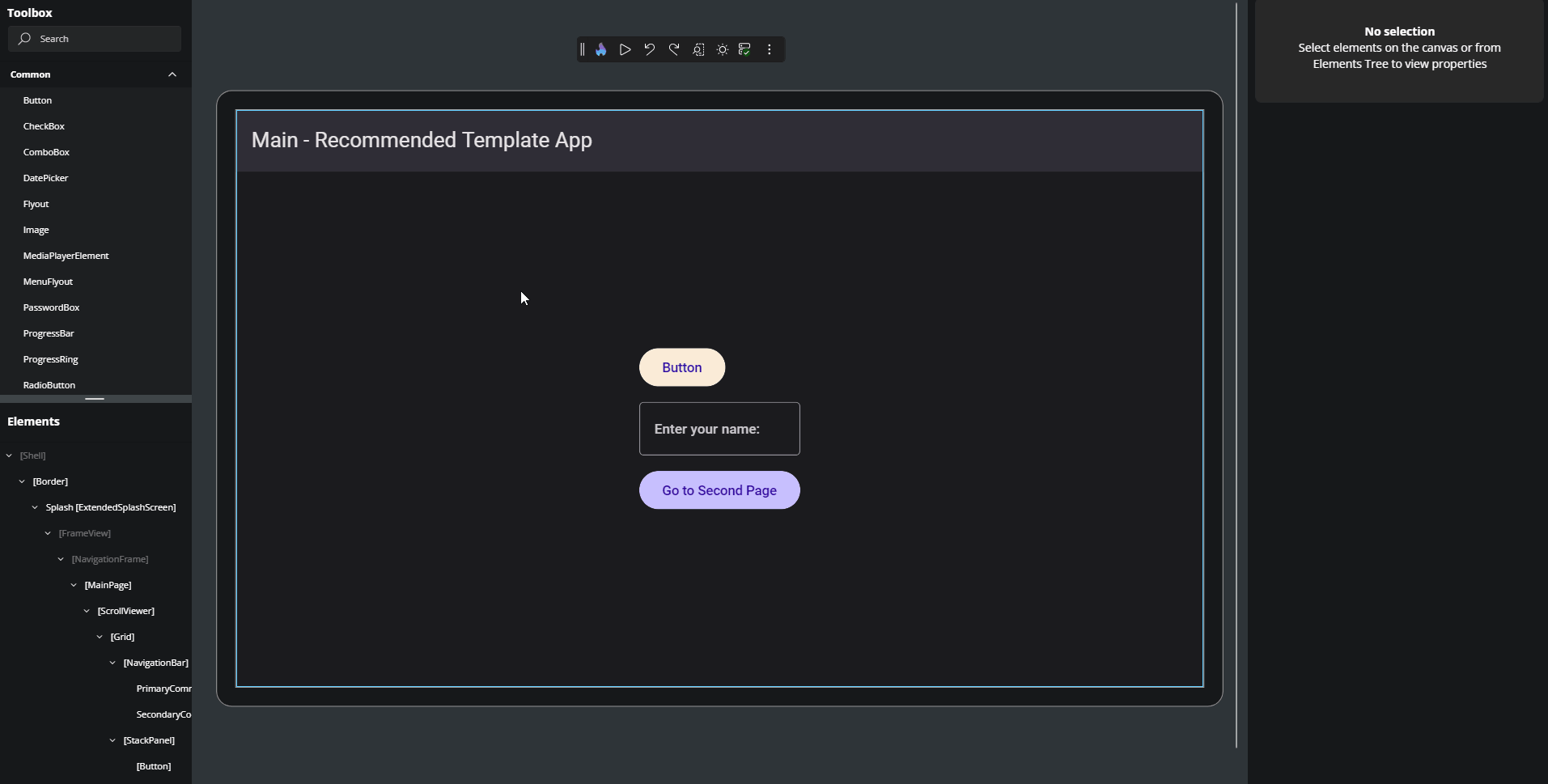Click the Enter your name text box
This screenshot has width=1548, height=784.
719,429
